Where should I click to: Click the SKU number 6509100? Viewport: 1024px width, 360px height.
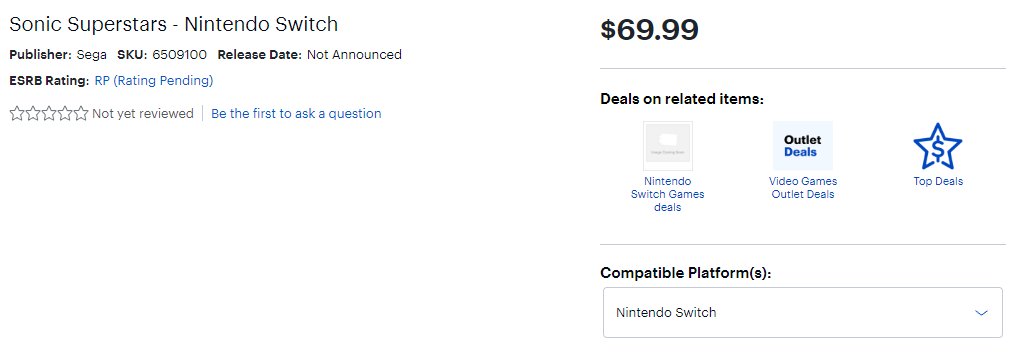coord(180,55)
